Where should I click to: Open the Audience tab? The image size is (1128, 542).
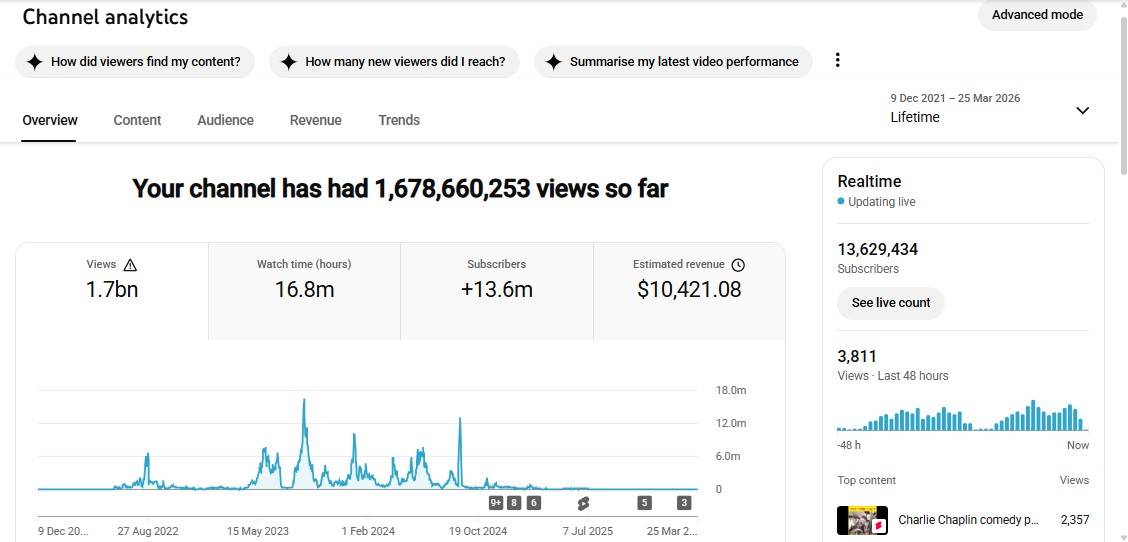(225, 120)
